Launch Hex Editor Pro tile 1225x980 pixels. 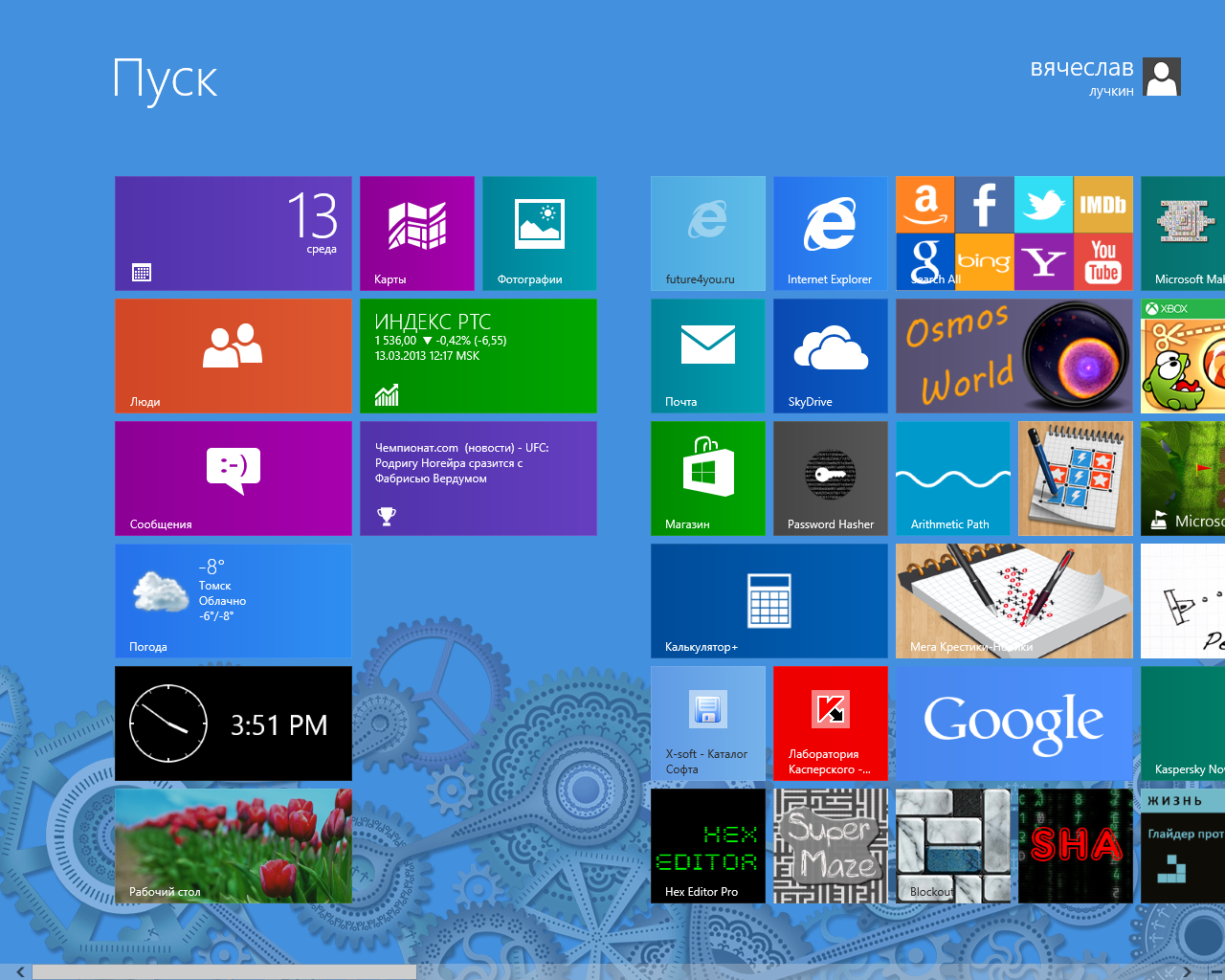[x=708, y=846]
